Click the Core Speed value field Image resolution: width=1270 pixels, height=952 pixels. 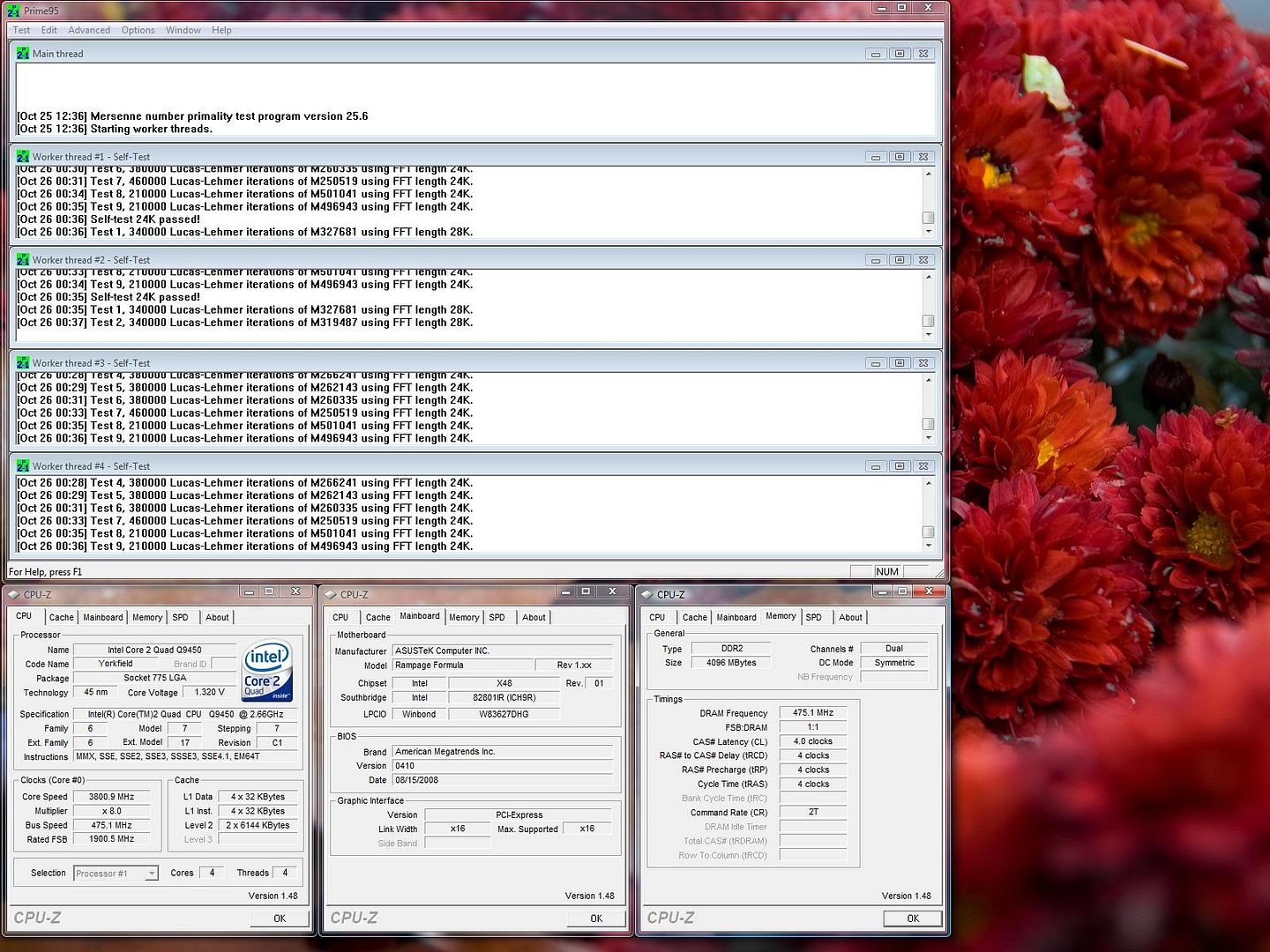point(111,797)
